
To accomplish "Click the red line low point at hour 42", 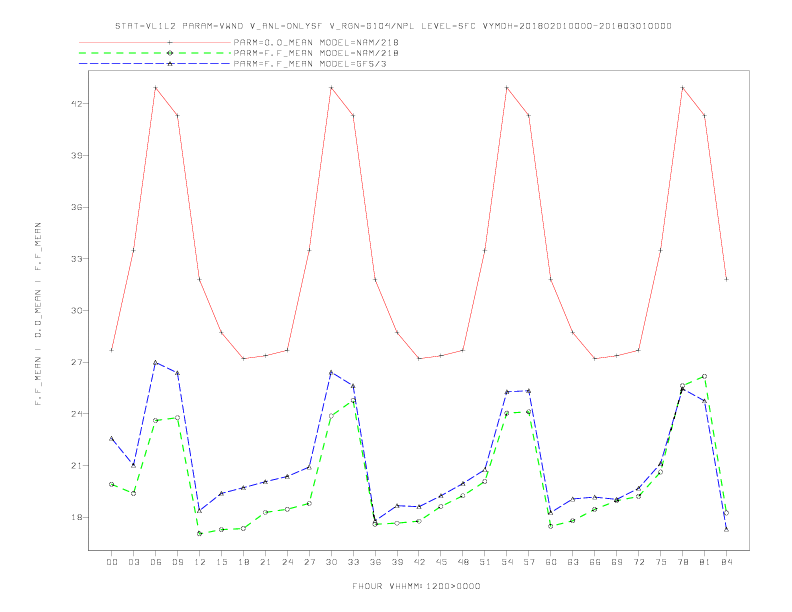I will pos(419,359).
